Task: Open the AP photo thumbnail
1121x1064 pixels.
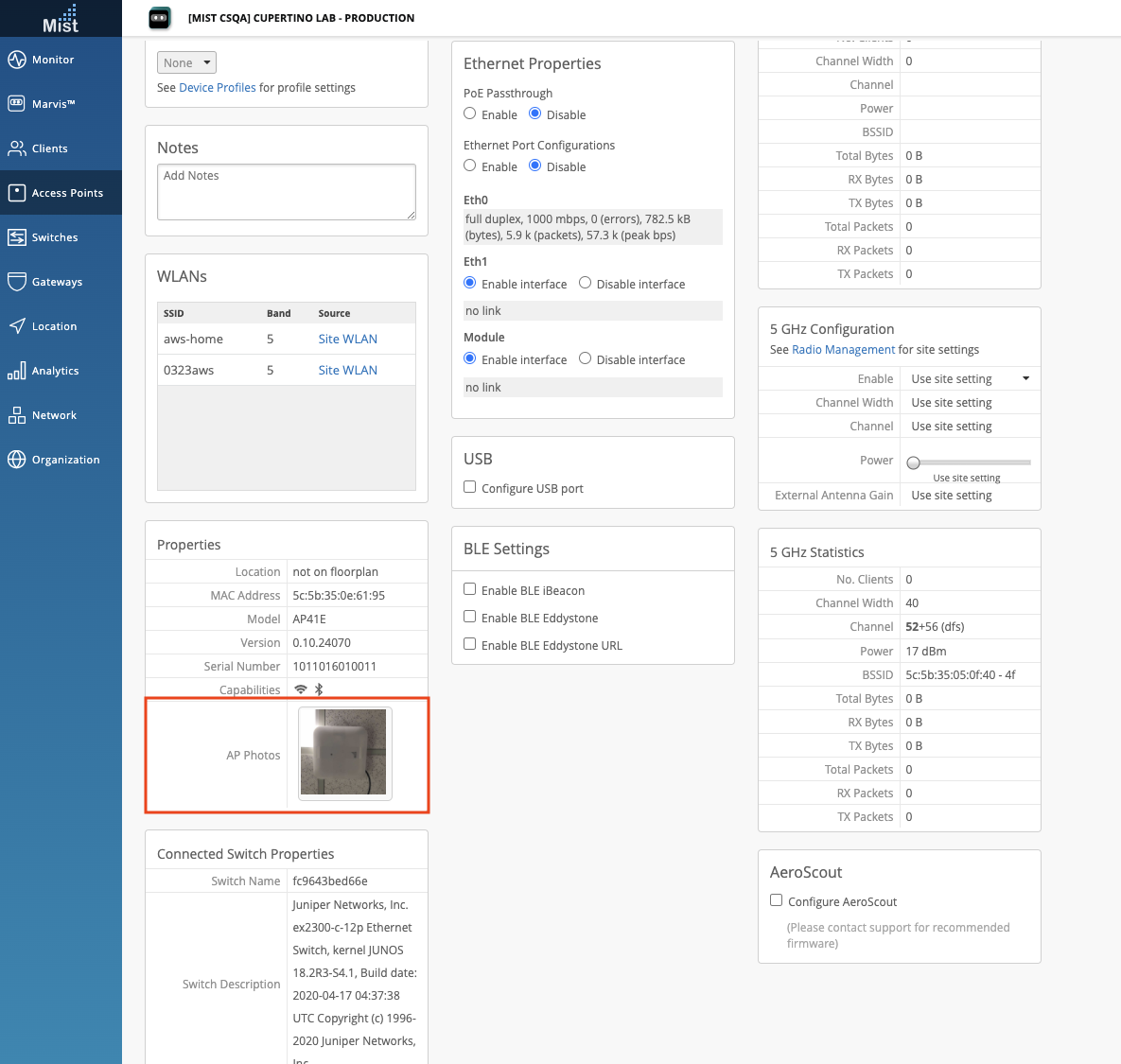Action: (x=344, y=753)
